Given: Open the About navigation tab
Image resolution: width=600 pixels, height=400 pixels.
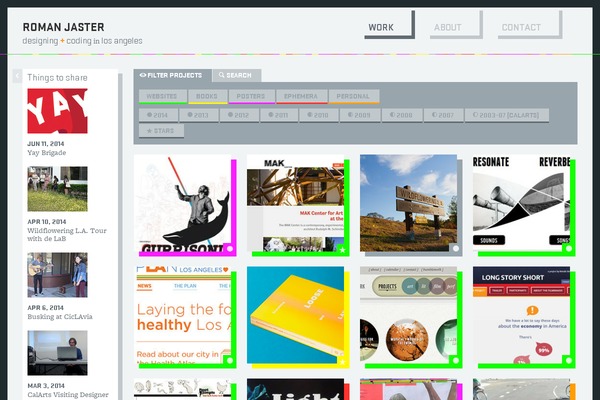Looking at the screenshot, I should 456,25.
